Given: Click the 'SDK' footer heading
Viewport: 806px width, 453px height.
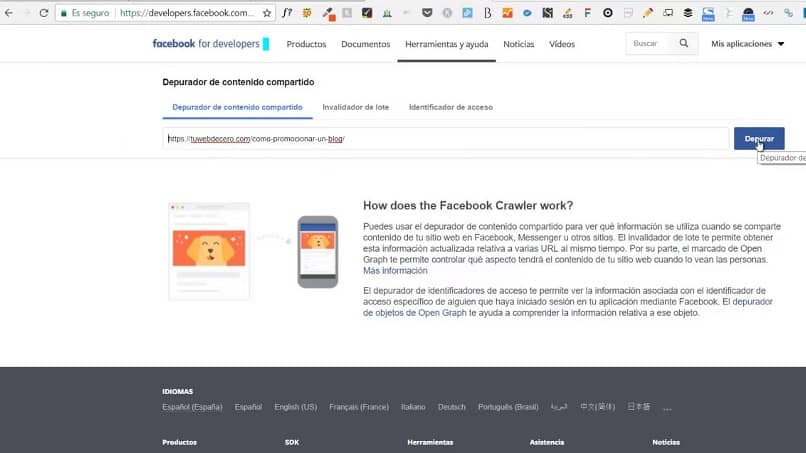Looking at the screenshot, I should click(x=292, y=442).
